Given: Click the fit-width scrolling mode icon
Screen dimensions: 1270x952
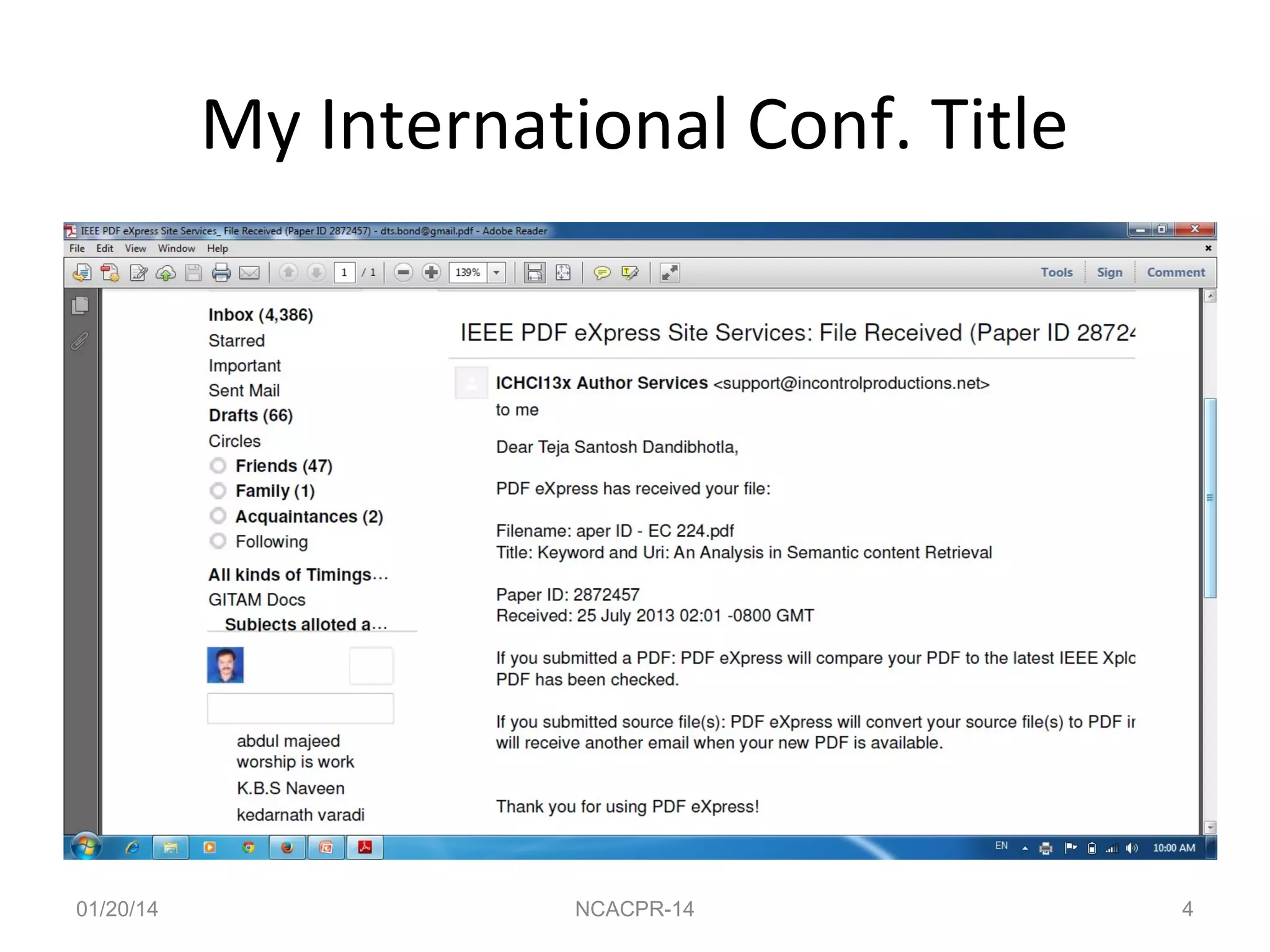Looking at the screenshot, I should coord(535,273).
